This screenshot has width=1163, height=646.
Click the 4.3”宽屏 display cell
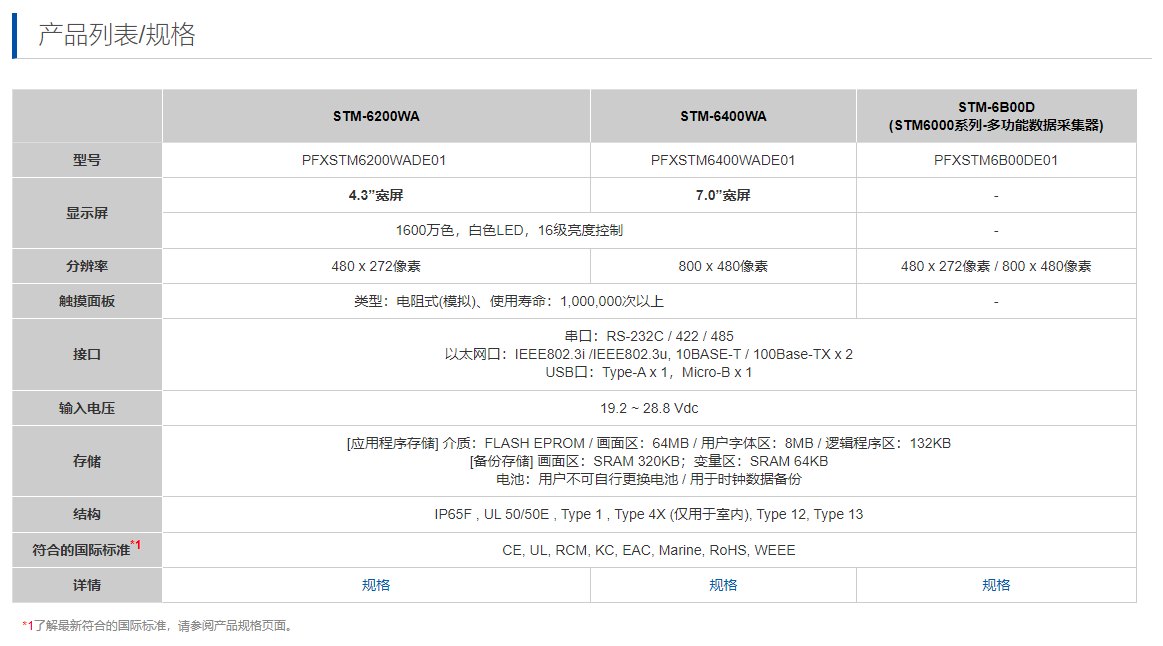point(376,195)
